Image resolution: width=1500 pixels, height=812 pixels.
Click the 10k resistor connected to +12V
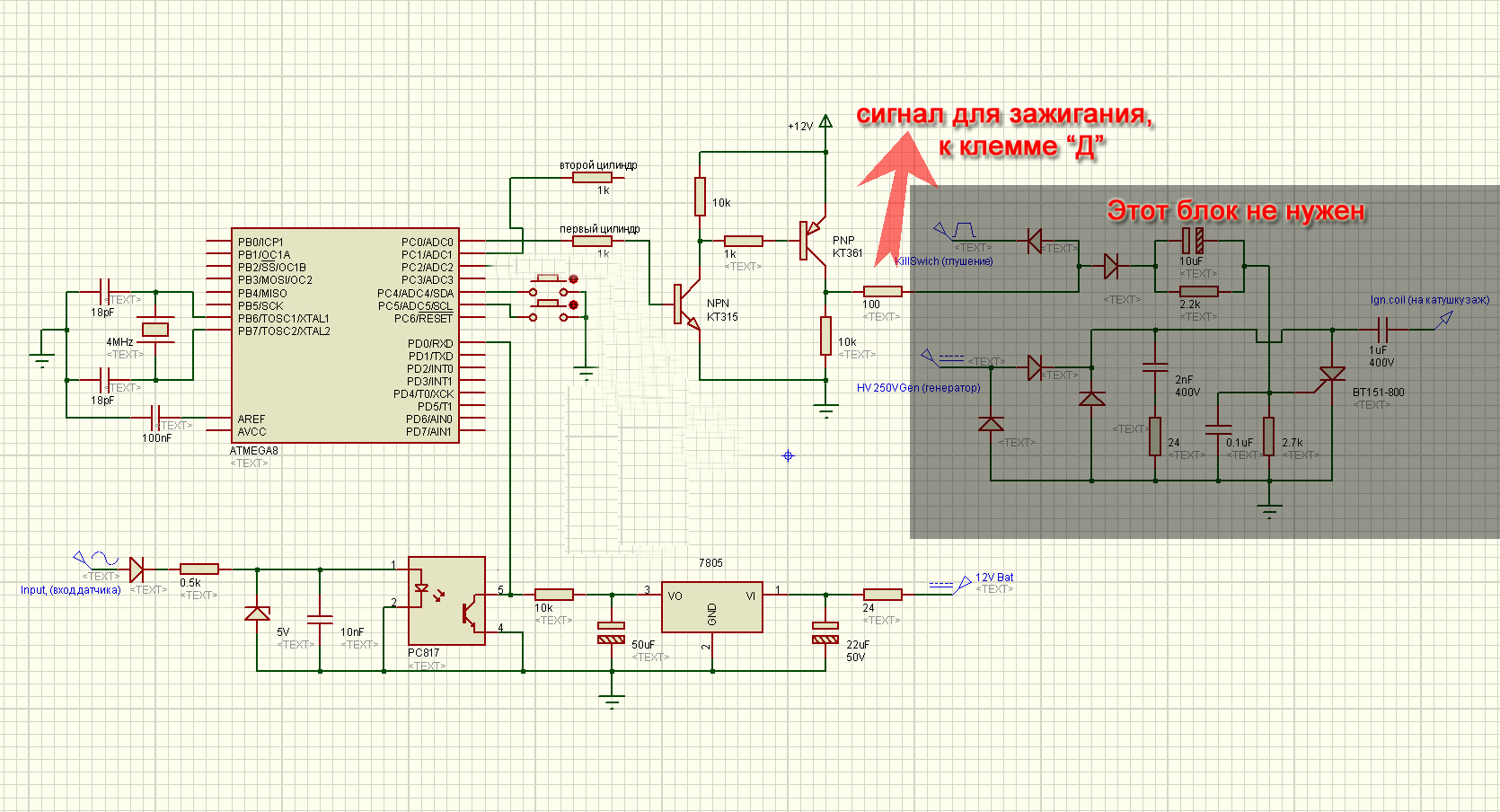point(700,197)
